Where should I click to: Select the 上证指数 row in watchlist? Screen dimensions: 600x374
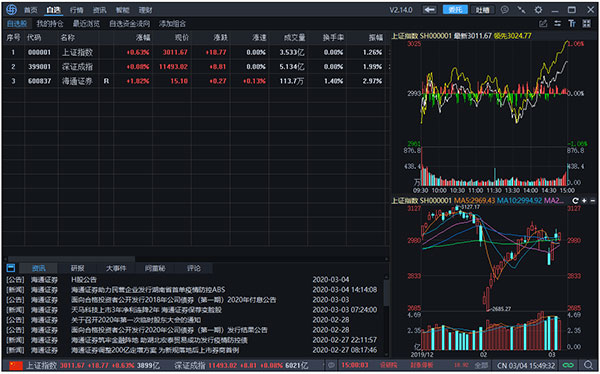point(196,52)
